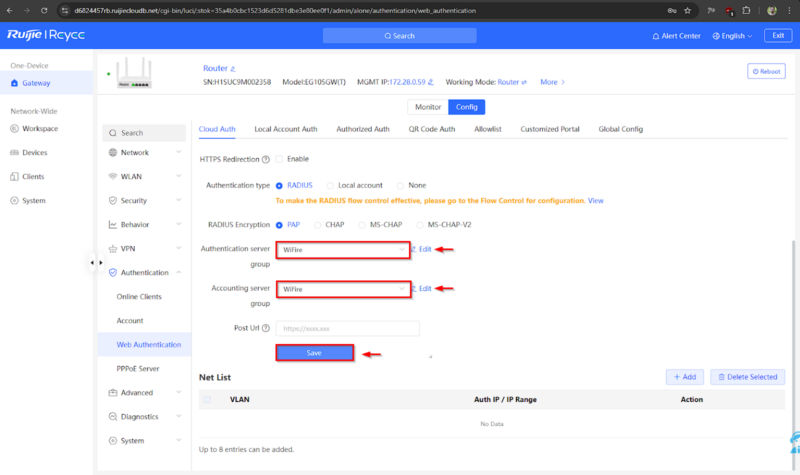
Task: Click the browser reload icon
Action: pos(52,10)
